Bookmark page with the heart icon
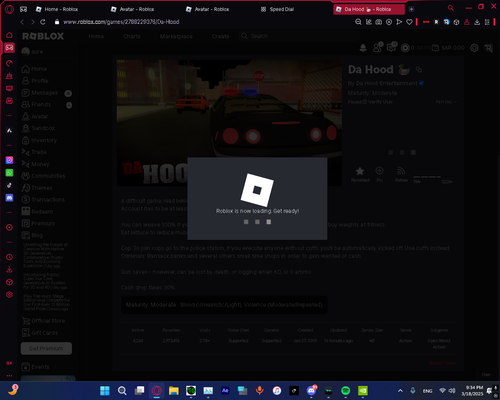The image size is (500, 400). pyautogui.click(x=409, y=22)
